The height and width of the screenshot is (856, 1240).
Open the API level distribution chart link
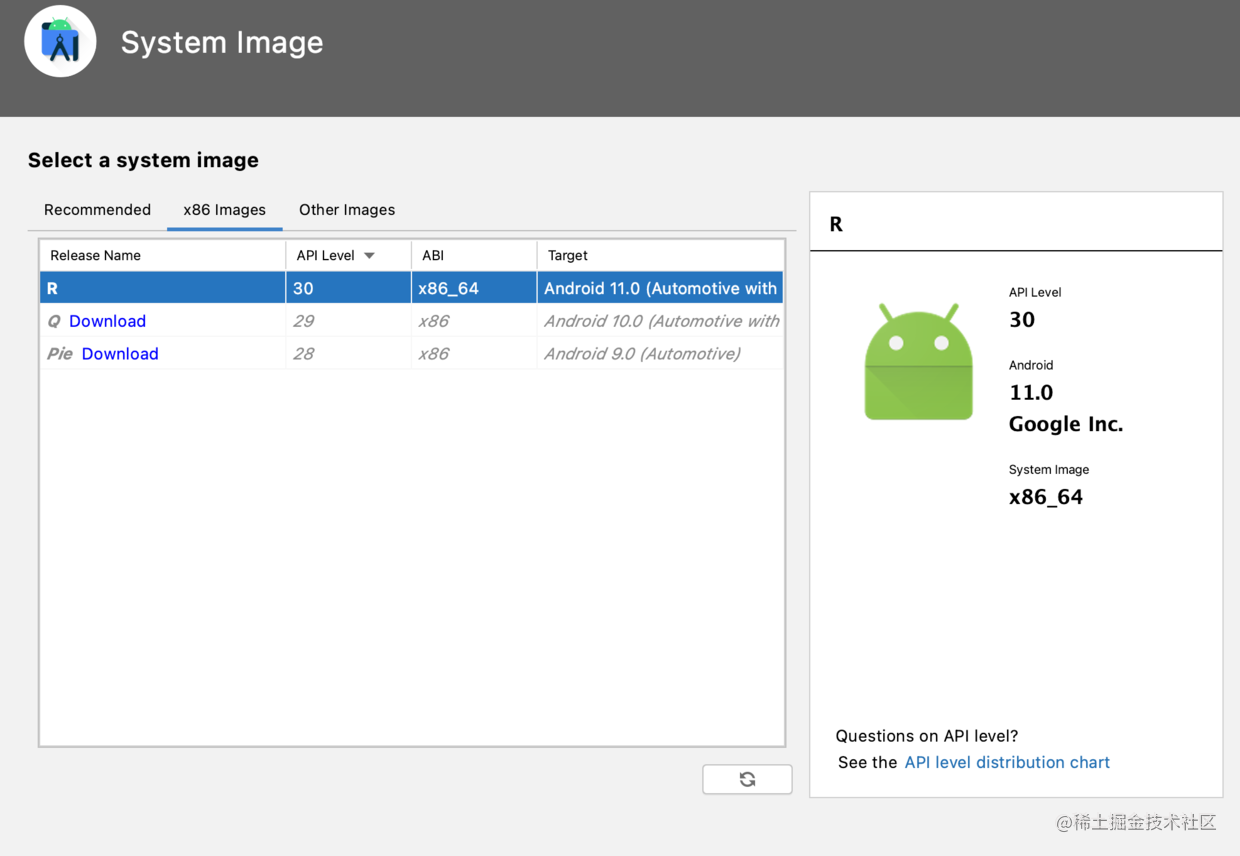coord(1007,762)
